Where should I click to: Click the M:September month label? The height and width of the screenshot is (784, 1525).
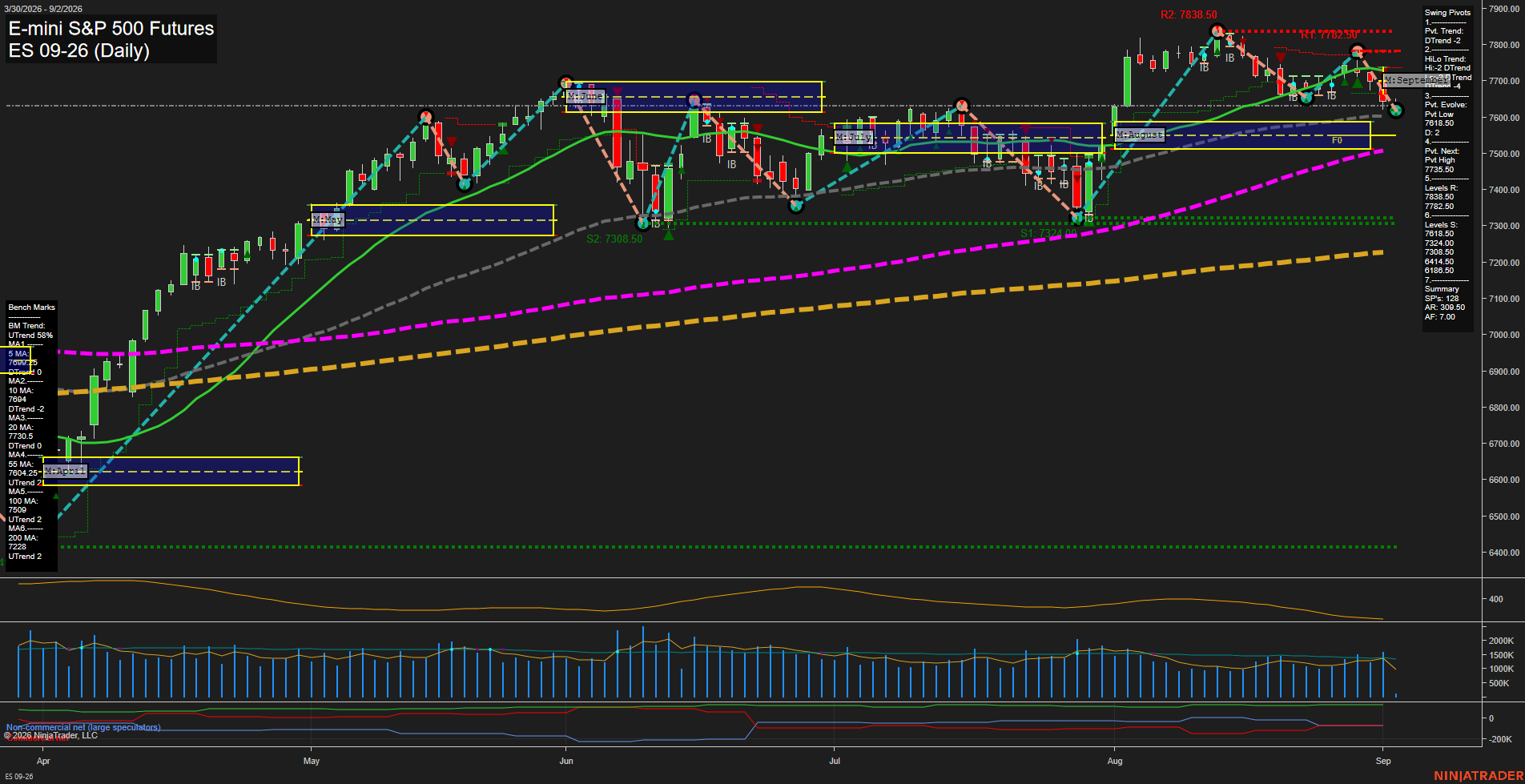click(1416, 80)
